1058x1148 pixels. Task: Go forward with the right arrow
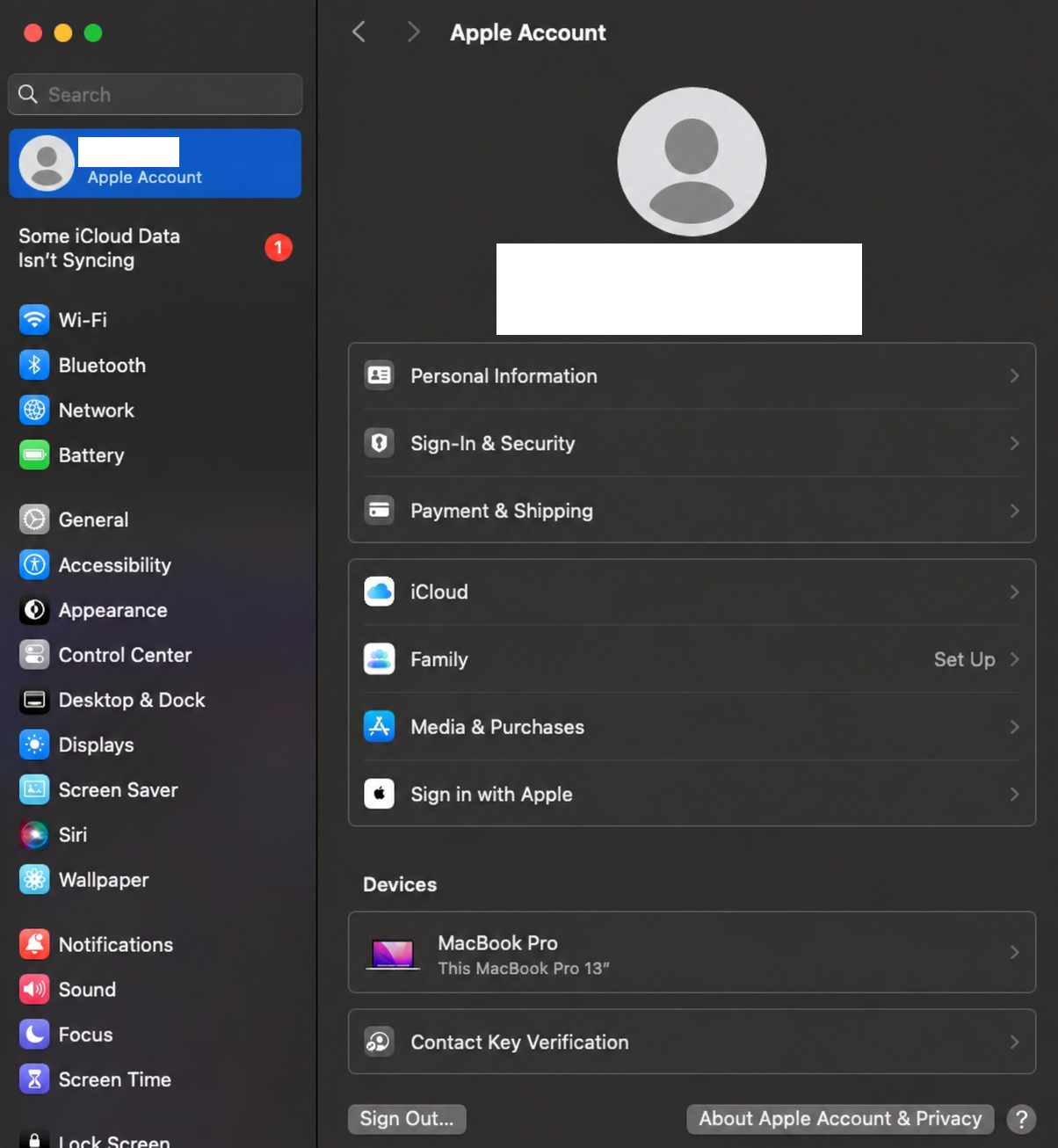[x=414, y=33]
